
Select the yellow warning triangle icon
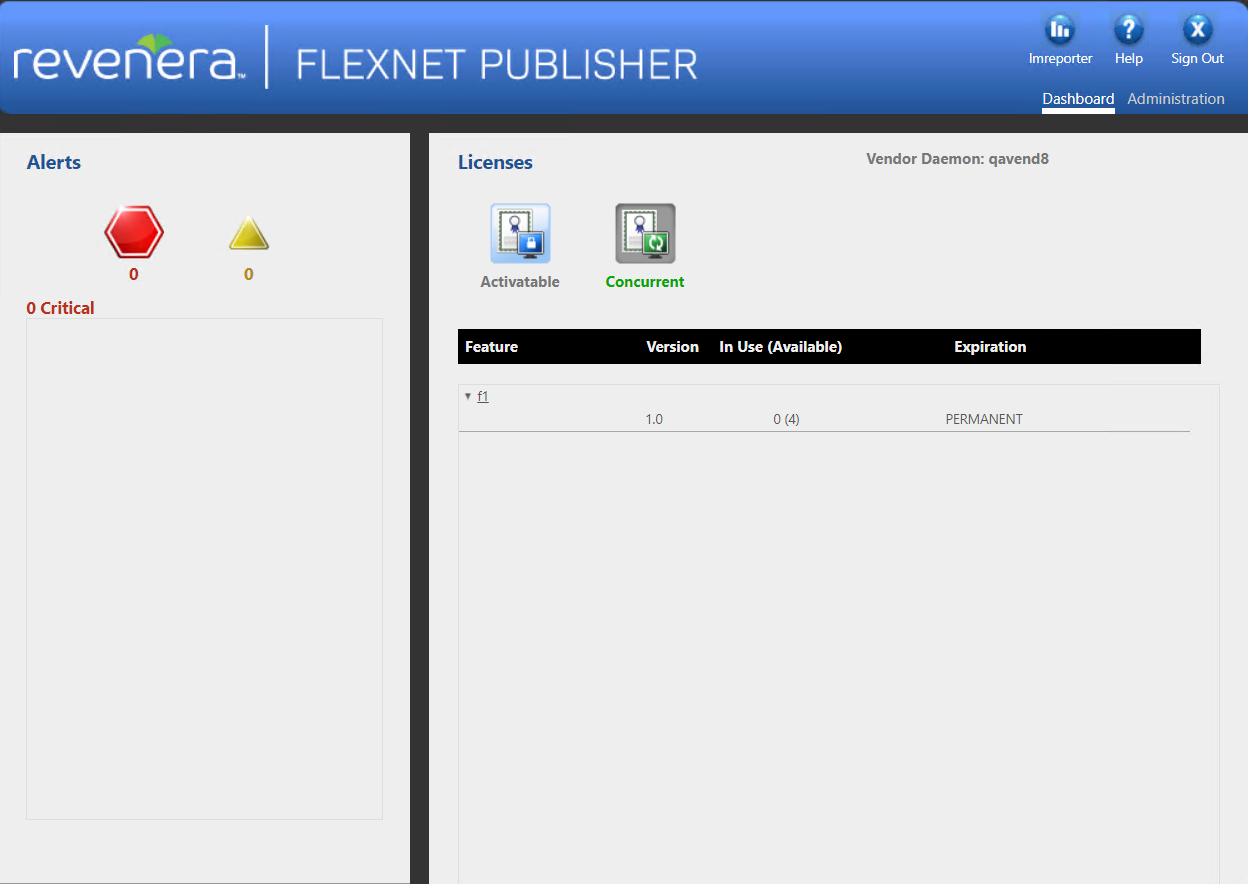249,235
